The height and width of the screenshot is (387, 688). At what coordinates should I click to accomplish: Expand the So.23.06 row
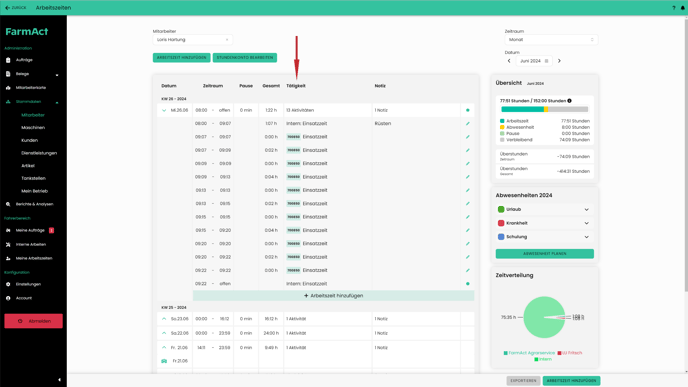164,319
